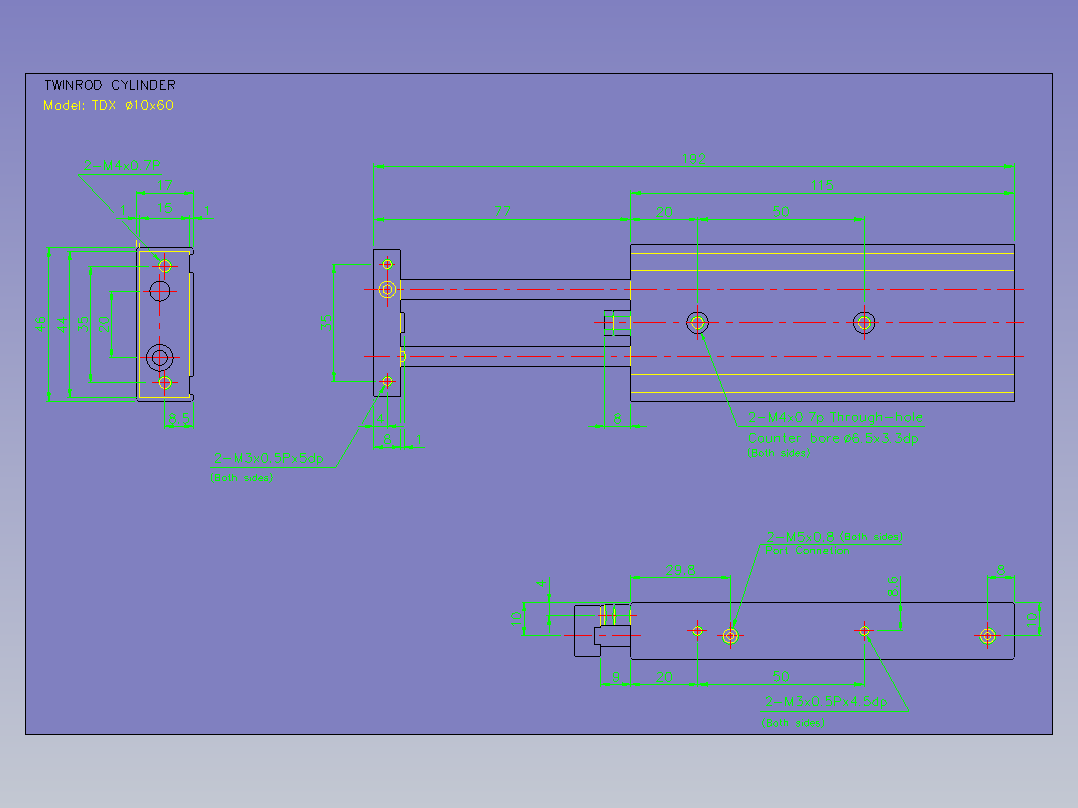Pick the 50 dimension under 115

pyautogui.click(x=781, y=211)
